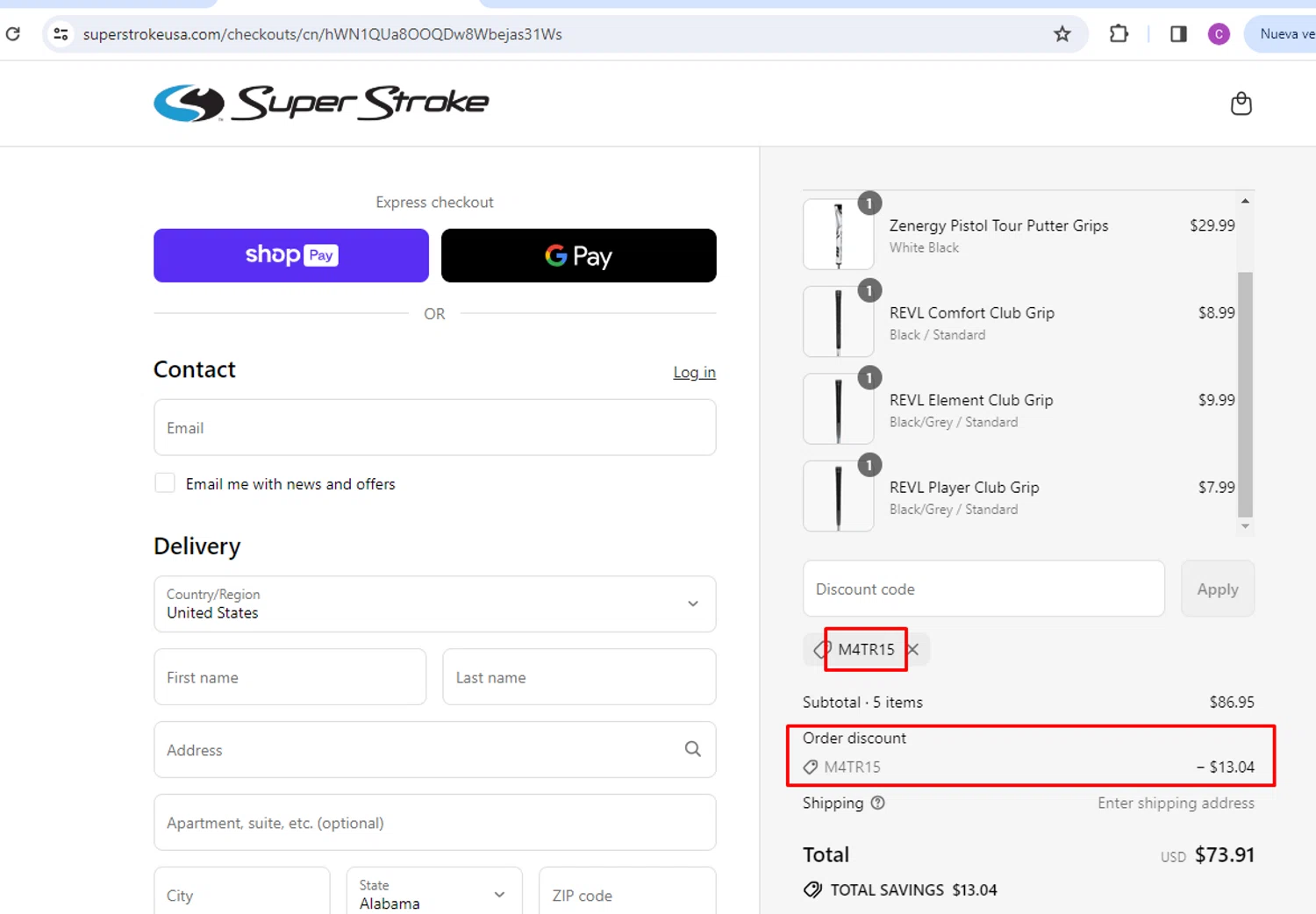
Task: Click the Express checkout heading
Action: pos(434,202)
